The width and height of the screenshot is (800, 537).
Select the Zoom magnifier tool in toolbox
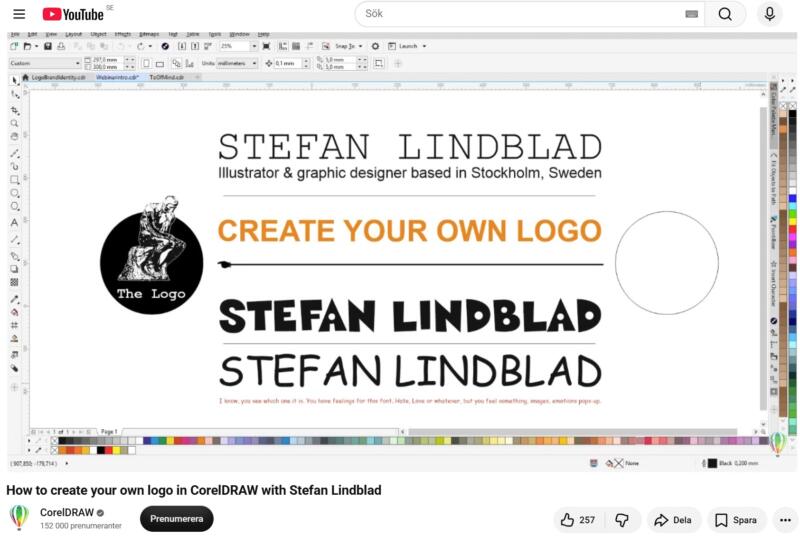[14, 123]
